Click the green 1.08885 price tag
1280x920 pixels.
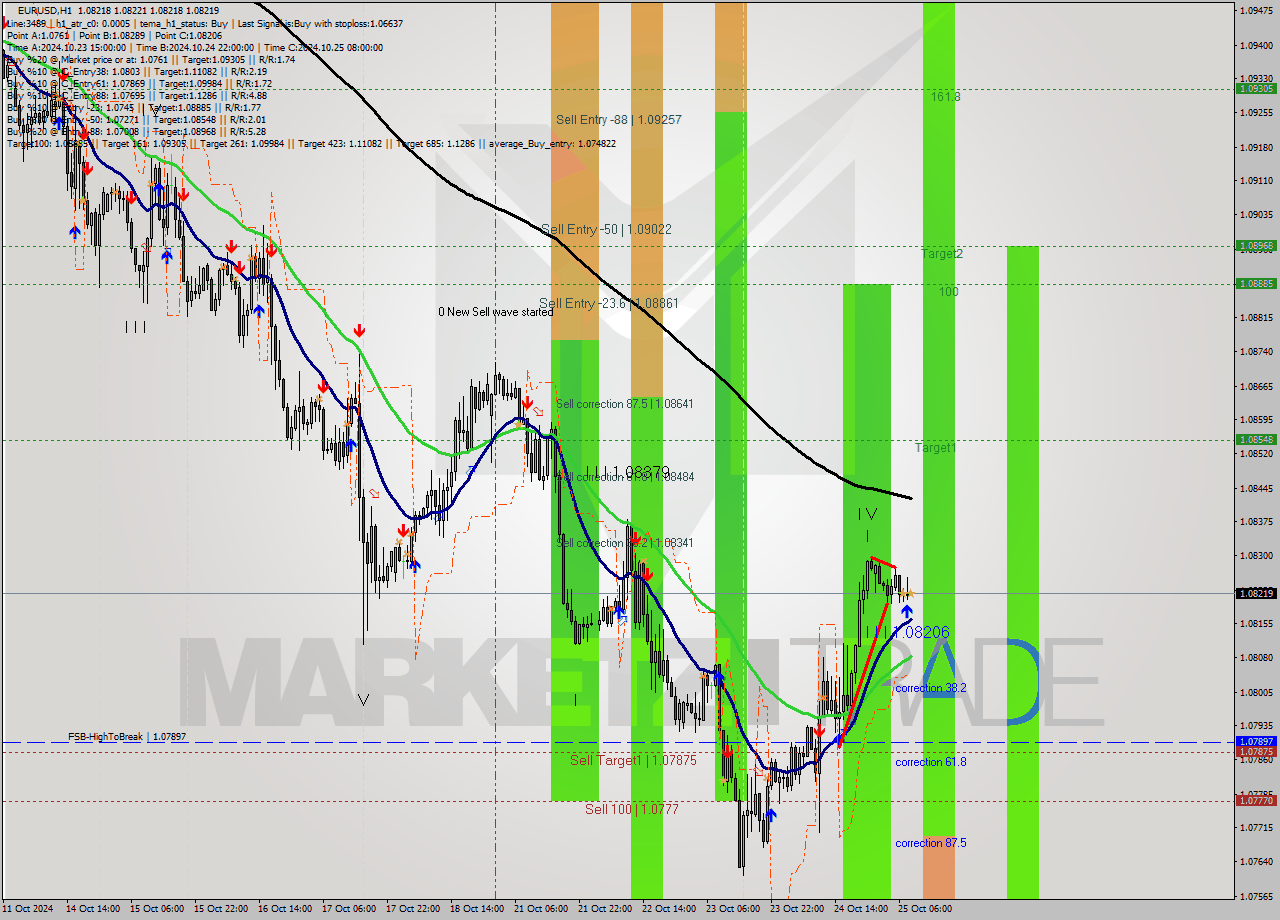(x=1255, y=283)
